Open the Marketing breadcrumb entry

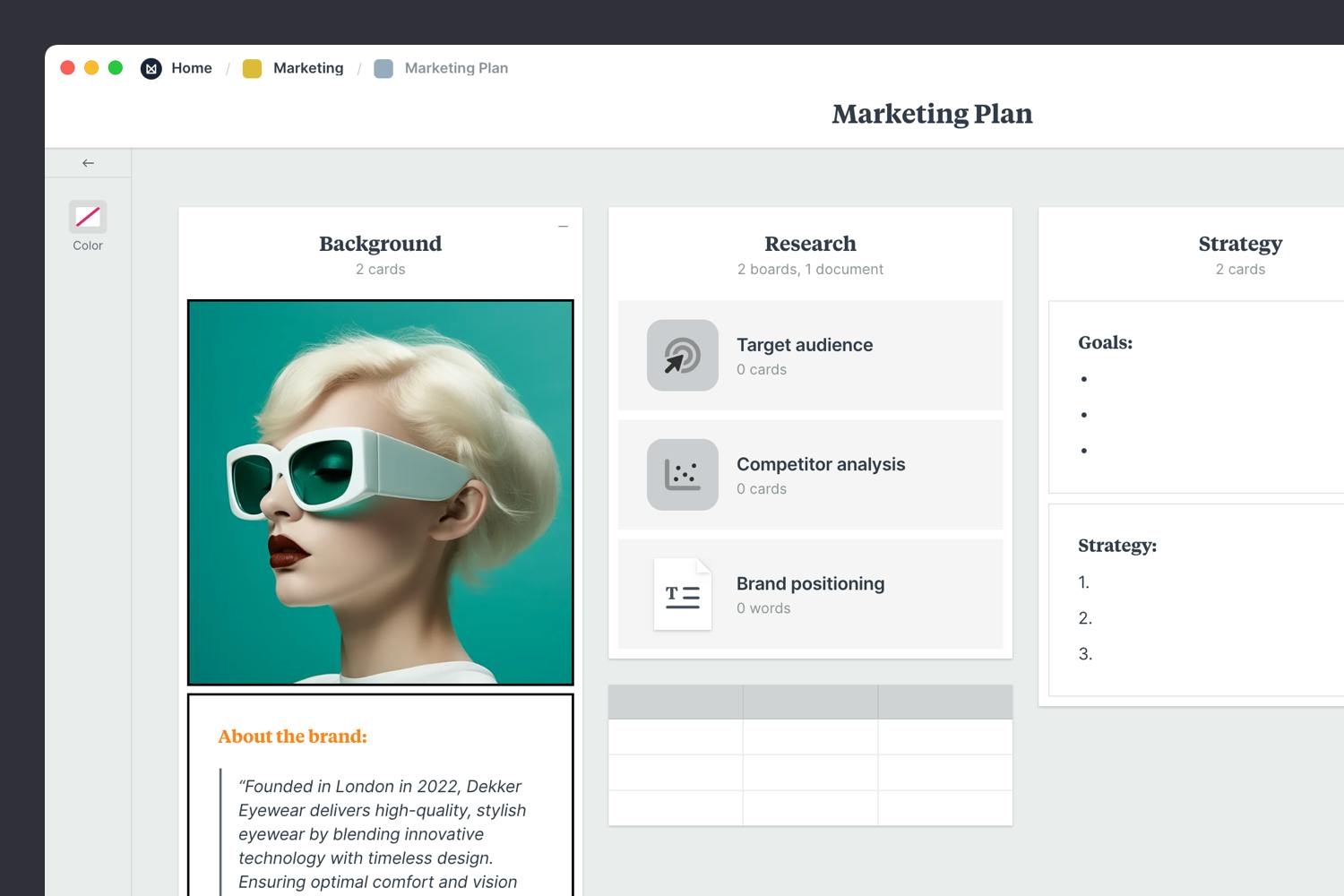click(308, 68)
